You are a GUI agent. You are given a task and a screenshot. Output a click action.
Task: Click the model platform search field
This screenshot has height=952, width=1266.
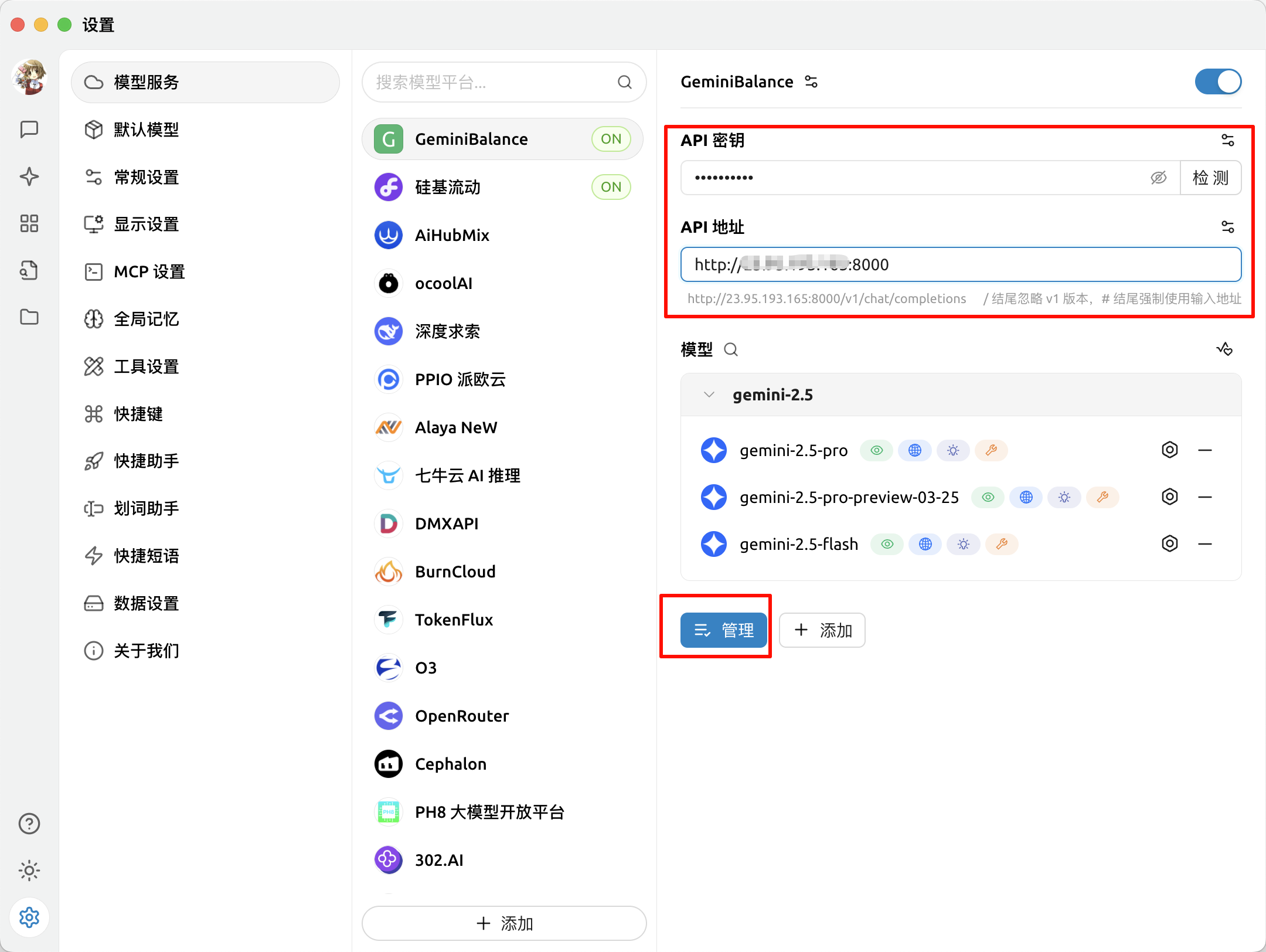click(x=492, y=82)
